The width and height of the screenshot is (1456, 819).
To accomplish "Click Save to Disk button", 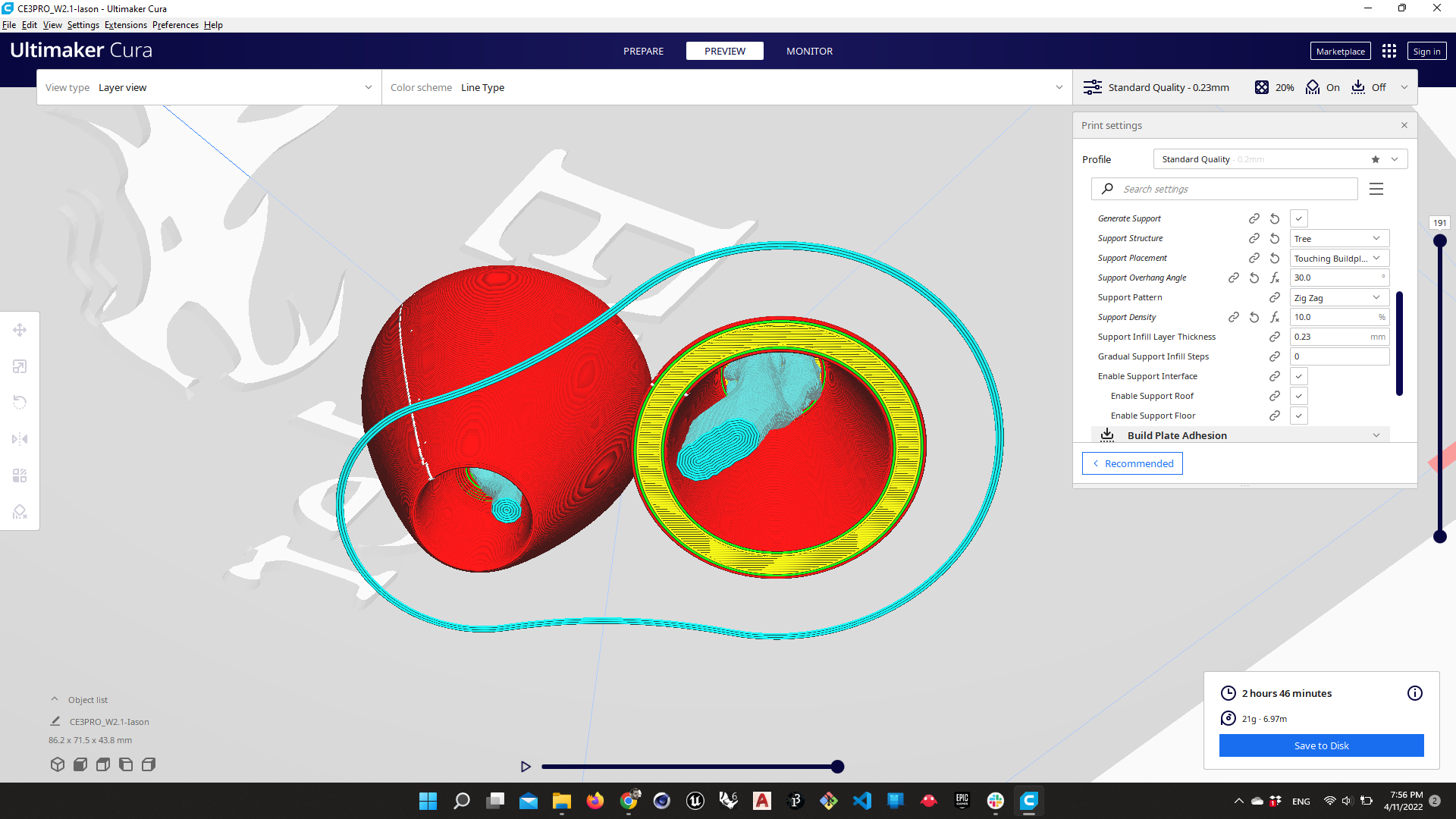I will (1321, 745).
